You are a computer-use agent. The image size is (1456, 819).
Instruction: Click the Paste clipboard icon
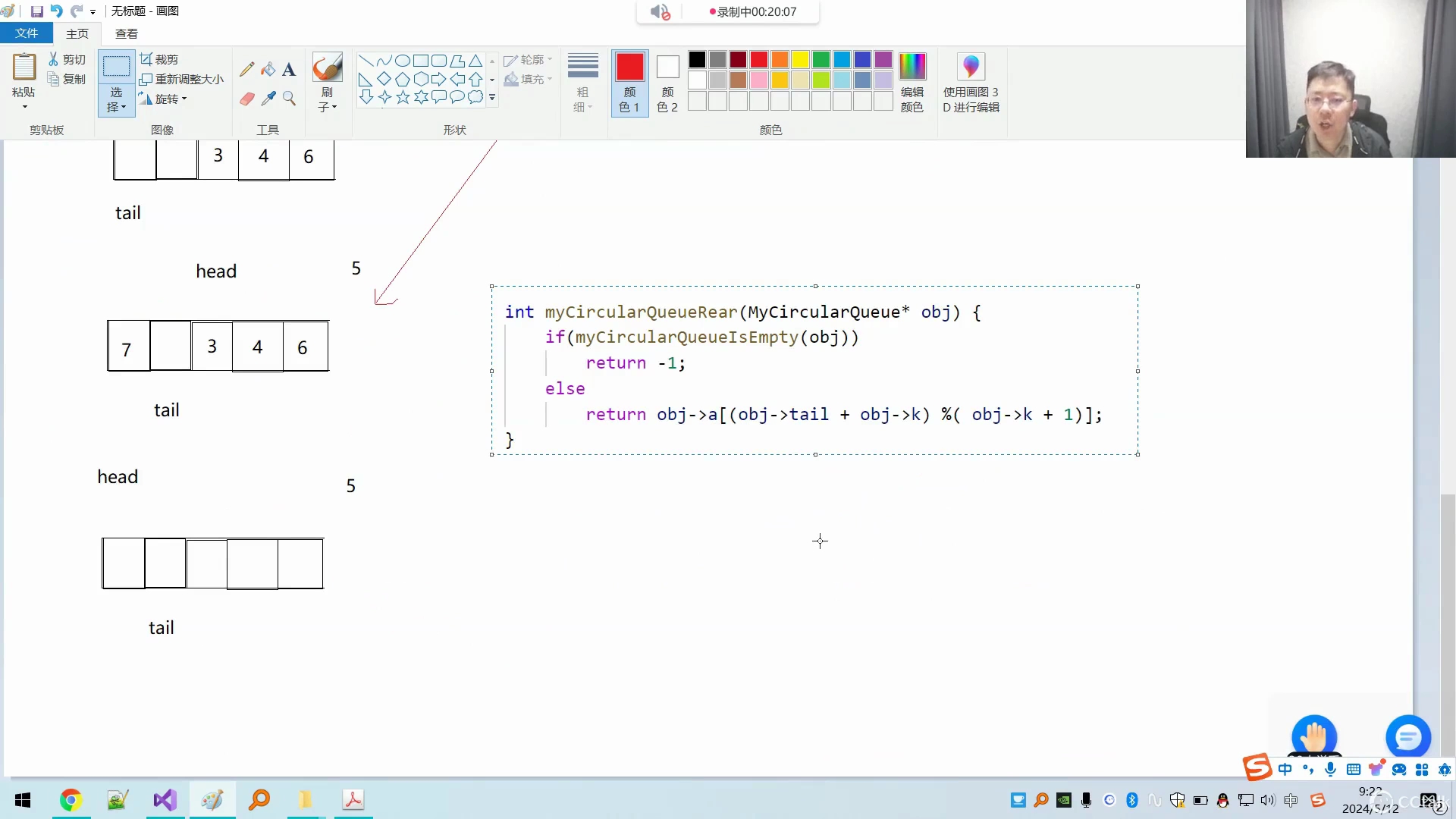point(24,67)
